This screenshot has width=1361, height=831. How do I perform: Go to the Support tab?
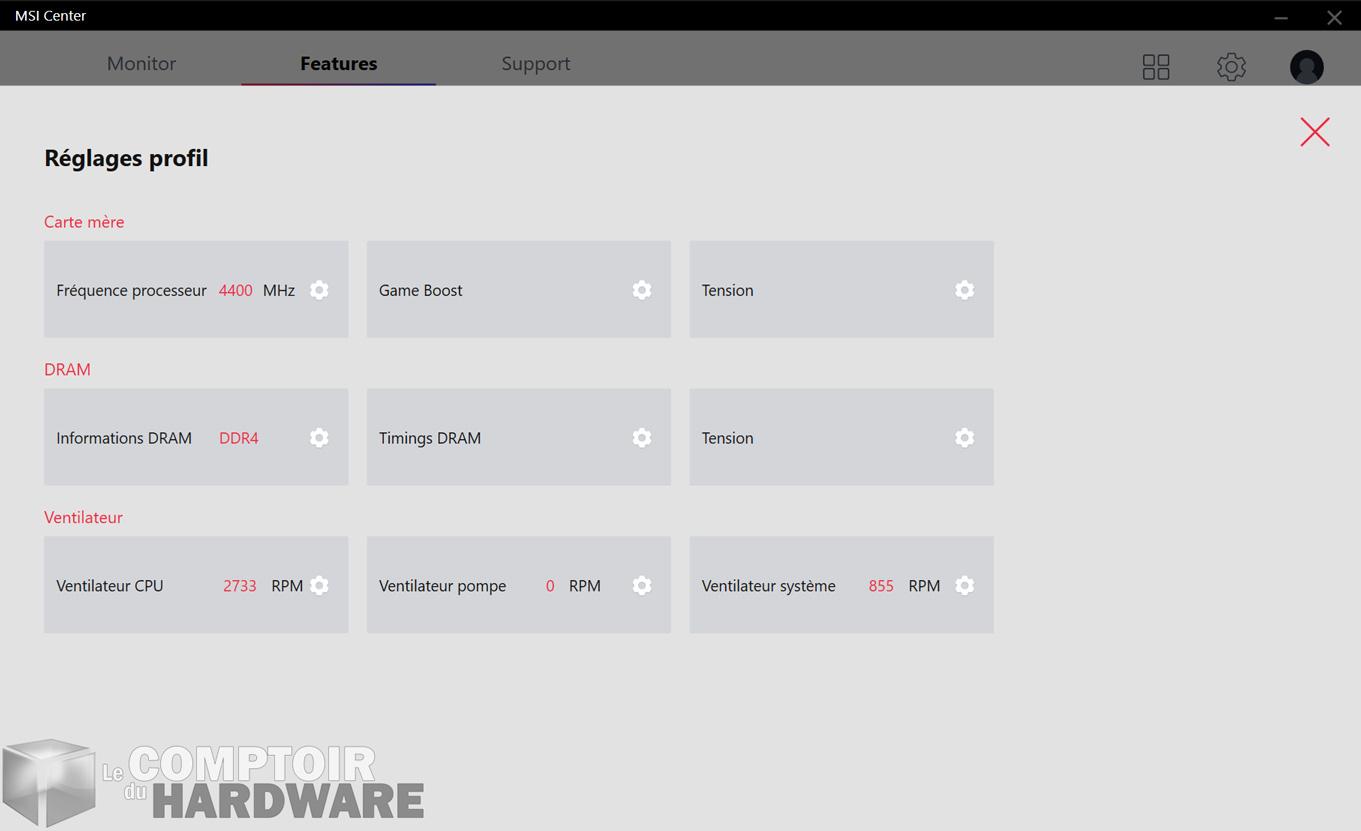point(535,63)
